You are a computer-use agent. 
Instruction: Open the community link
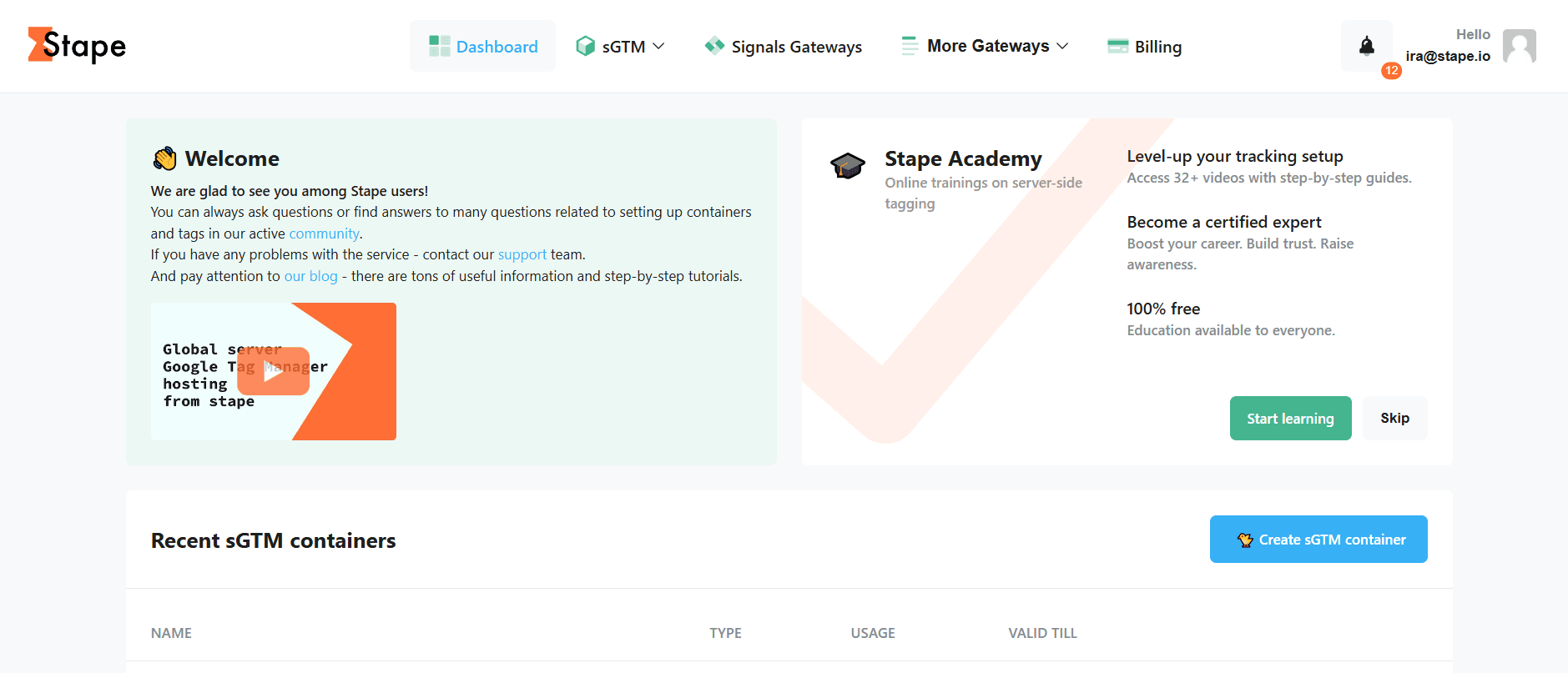pyautogui.click(x=324, y=234)
